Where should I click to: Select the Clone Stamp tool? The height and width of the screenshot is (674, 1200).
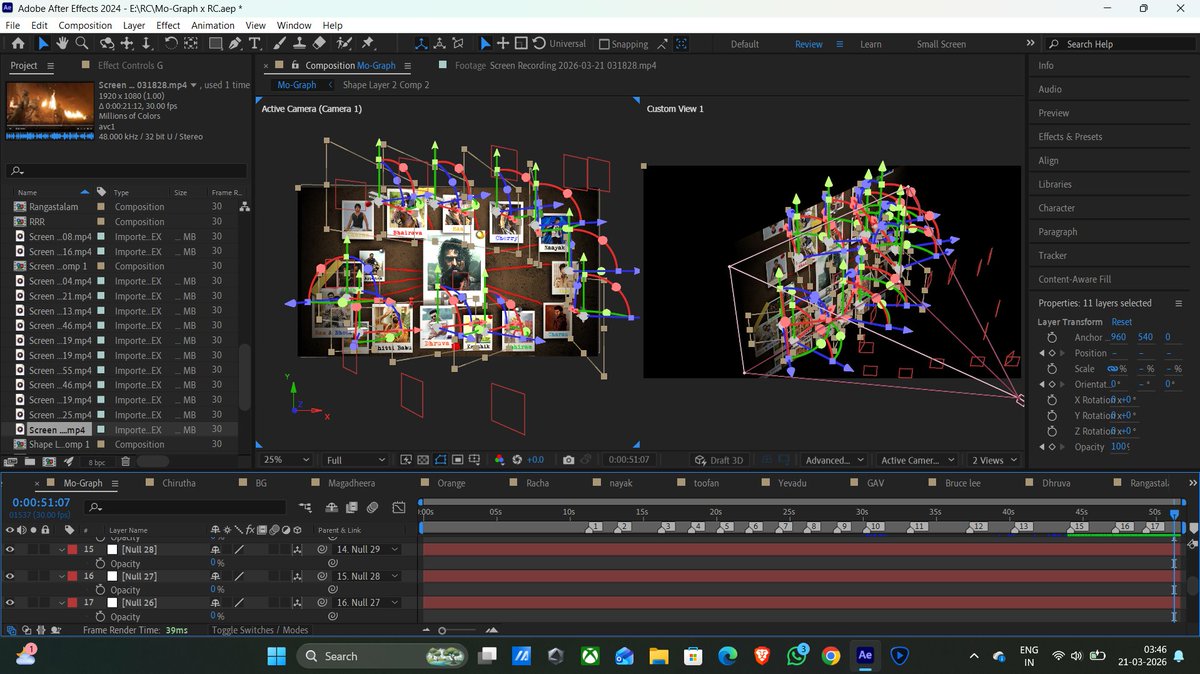(x=299, y=44)
